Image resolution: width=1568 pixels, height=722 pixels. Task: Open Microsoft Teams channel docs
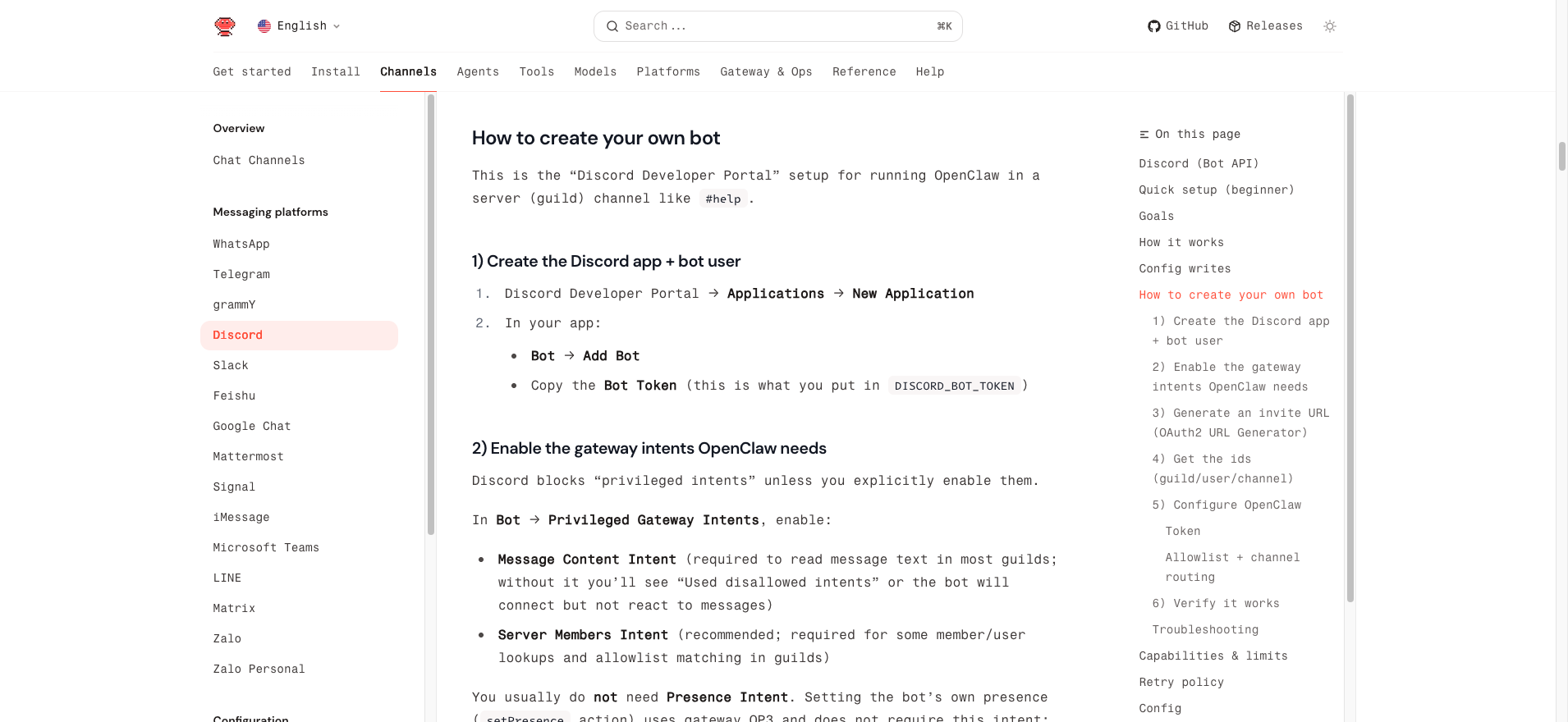coord(266,548)
